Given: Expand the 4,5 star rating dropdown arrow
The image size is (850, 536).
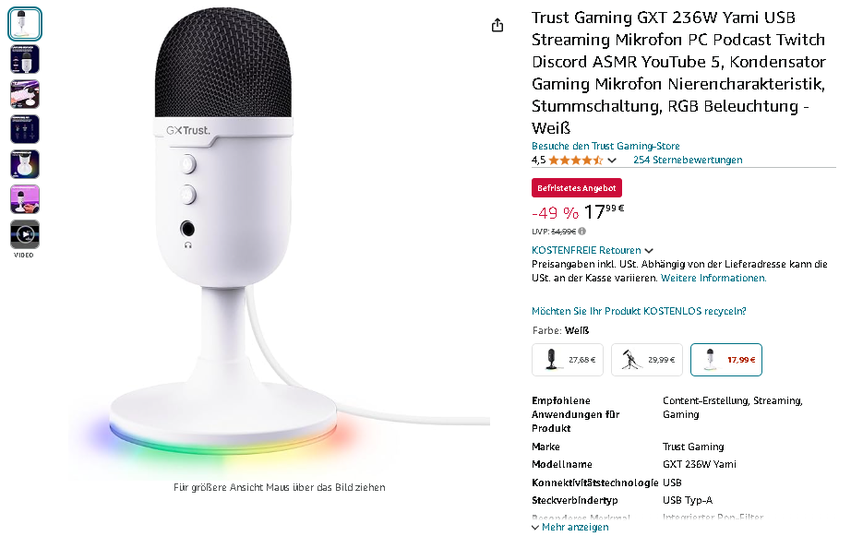Looking at the screenshot, I should (612, 161).
